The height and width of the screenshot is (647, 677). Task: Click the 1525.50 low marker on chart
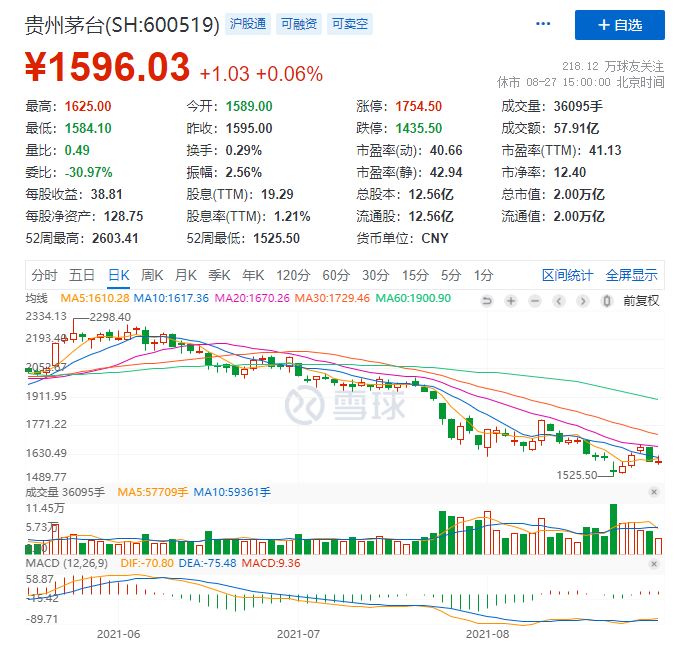tap(576, 475)
